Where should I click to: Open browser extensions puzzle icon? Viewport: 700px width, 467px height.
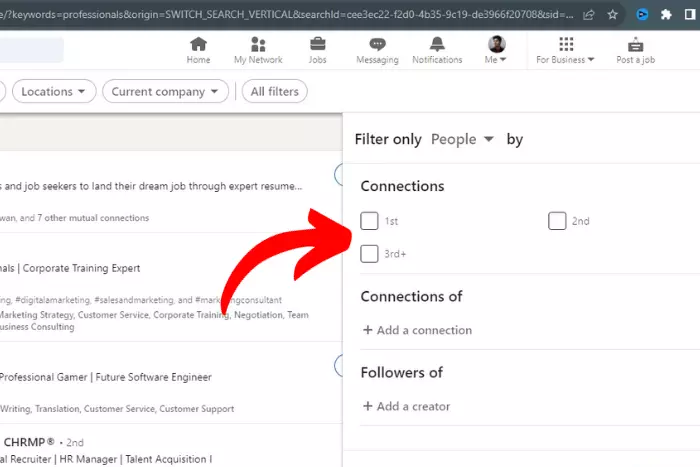click(x=666, y=15)
